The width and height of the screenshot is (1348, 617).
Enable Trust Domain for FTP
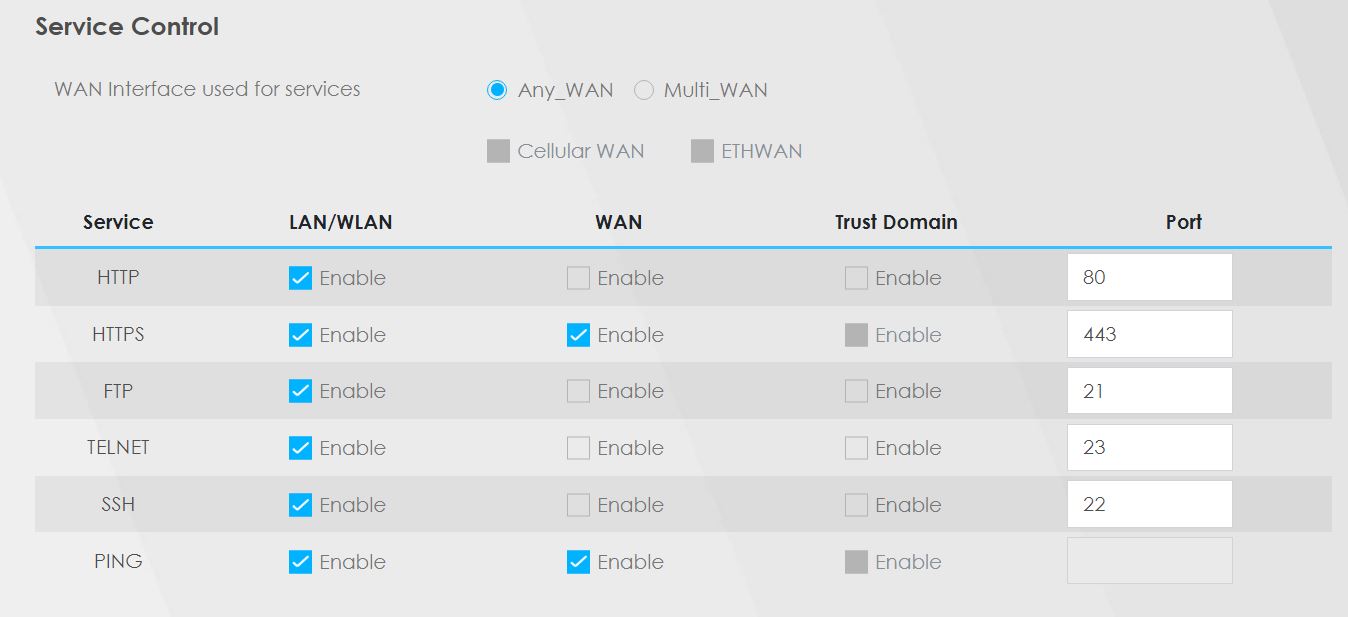click(856, 391)
